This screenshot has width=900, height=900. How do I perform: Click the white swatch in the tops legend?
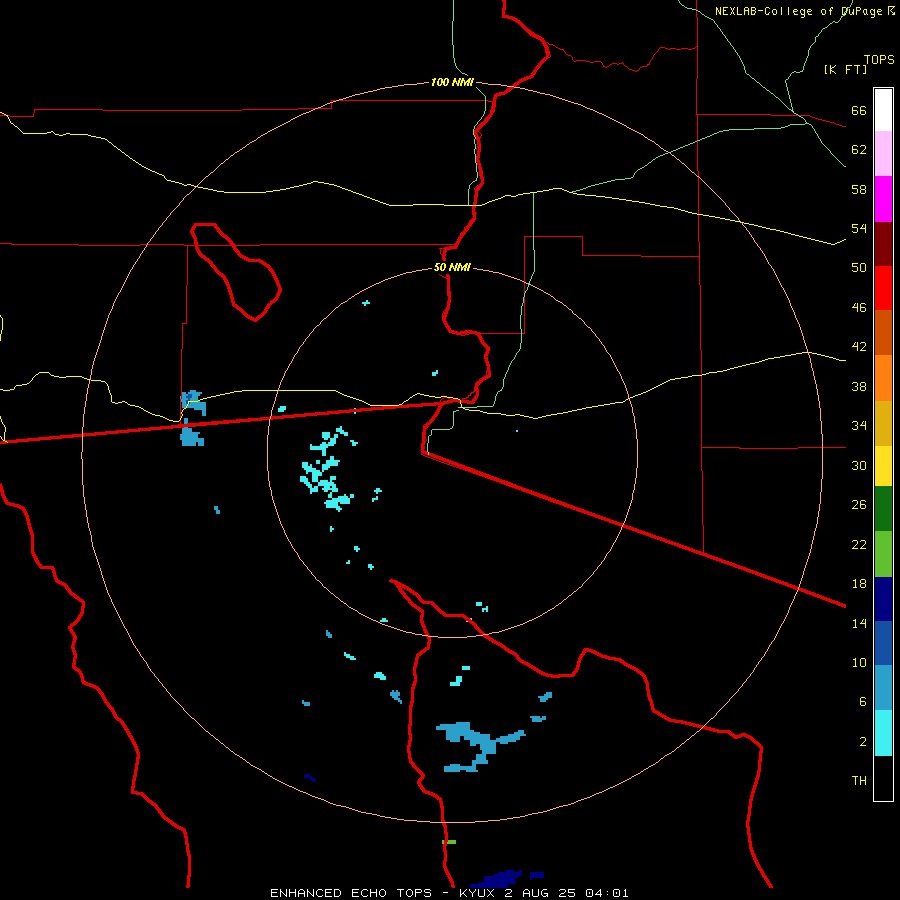883,110
